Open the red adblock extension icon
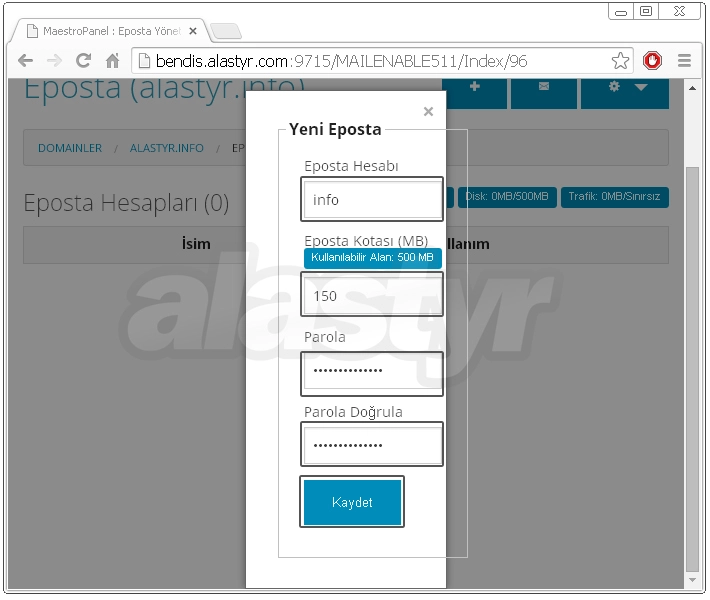 point(652,60)
